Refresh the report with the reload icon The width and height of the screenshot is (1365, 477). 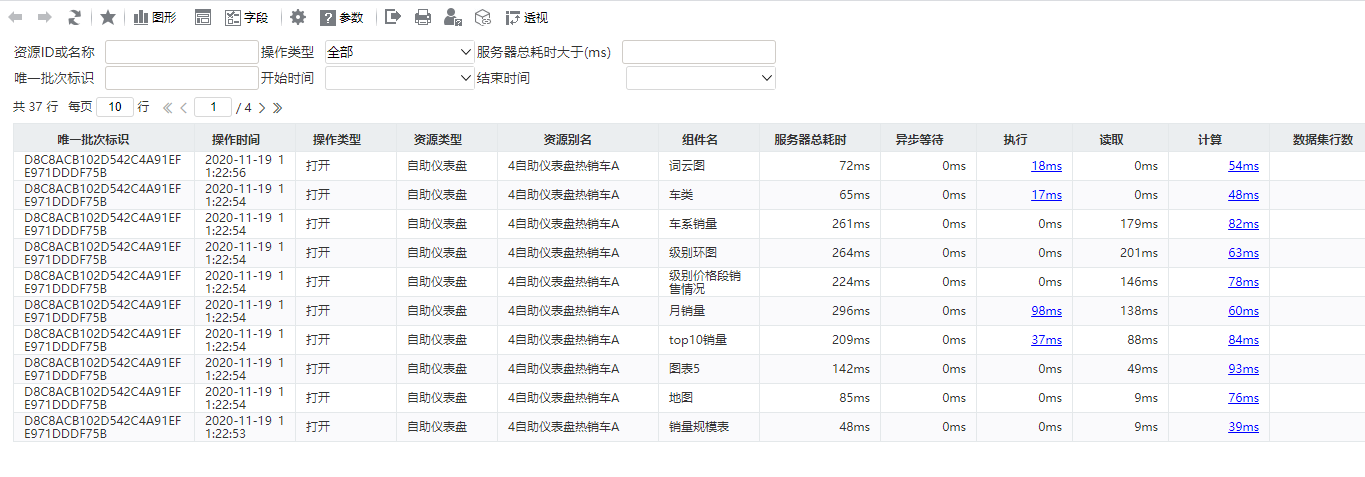coord(75,17)
